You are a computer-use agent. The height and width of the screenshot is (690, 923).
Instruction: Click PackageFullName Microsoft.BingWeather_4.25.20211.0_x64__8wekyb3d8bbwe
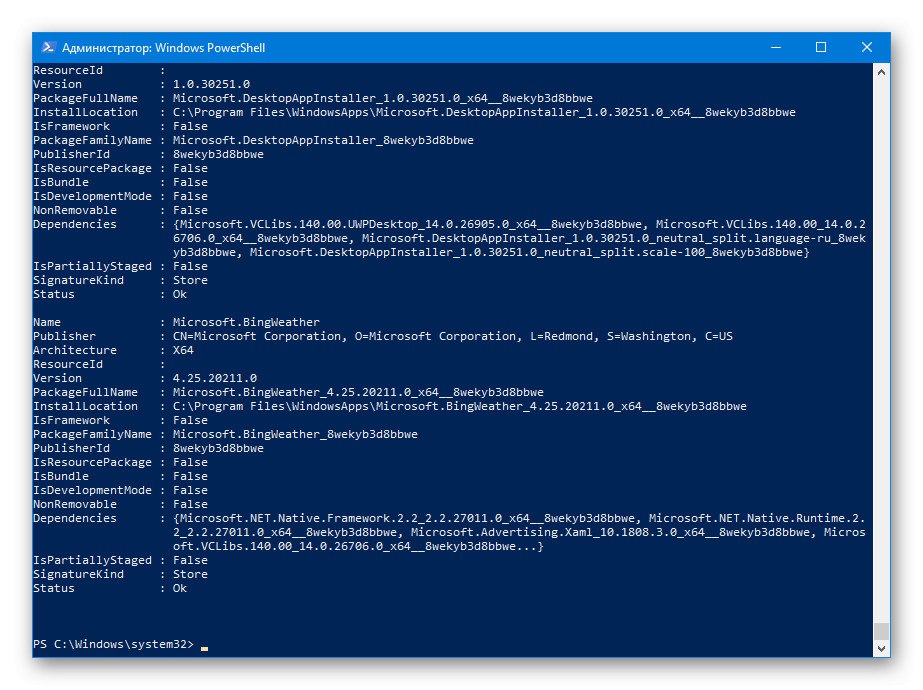[358, 392]
